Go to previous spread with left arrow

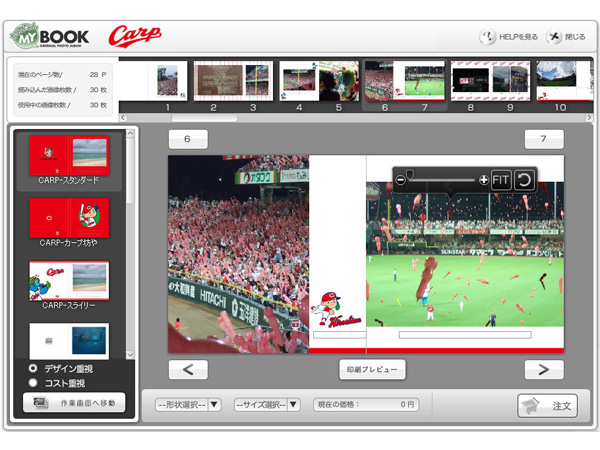(x=188, y=370)
